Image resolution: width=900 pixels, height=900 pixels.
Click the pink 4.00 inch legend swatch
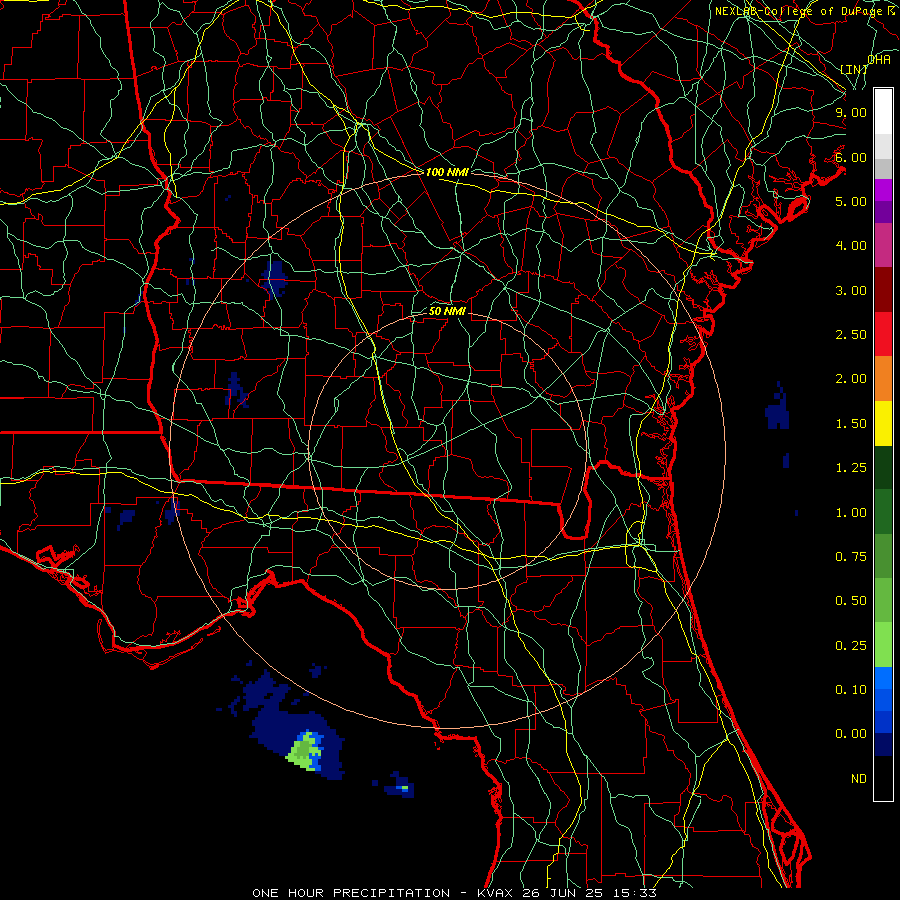point(883,245)
